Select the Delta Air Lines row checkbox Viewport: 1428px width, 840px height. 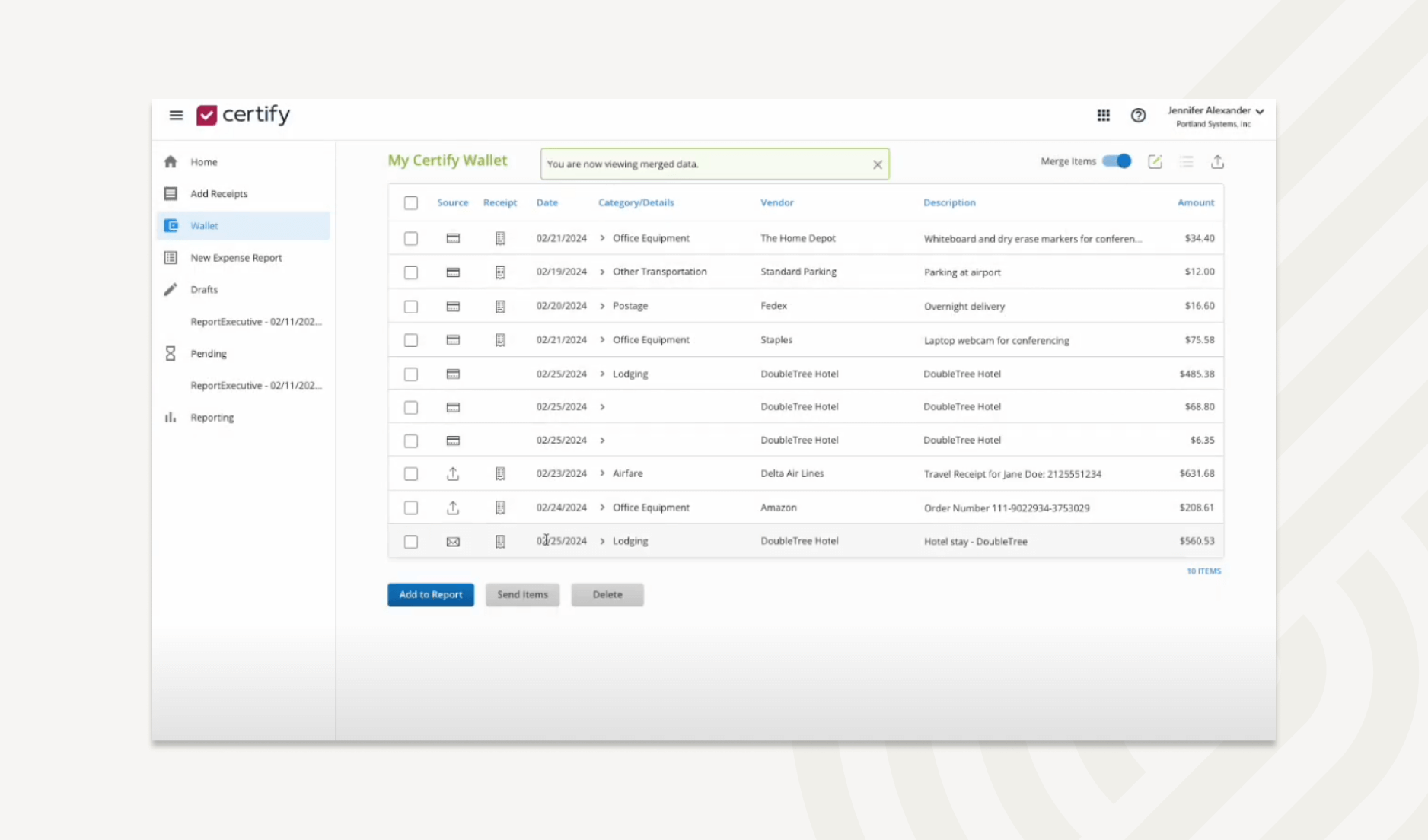pos(411,474)
